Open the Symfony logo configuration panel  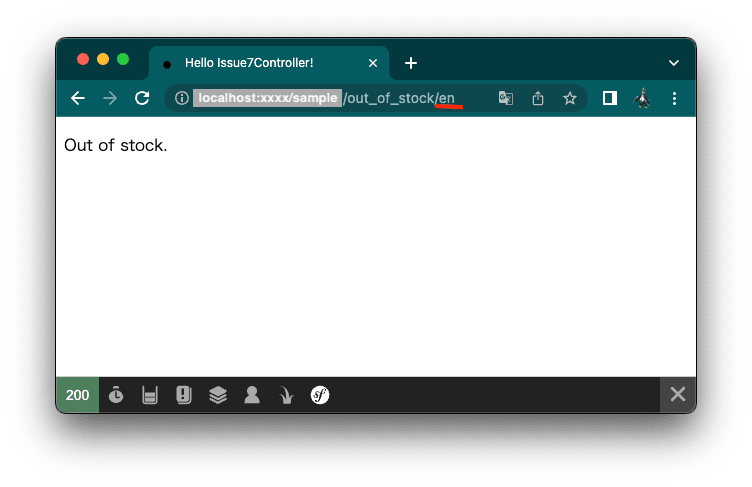320,395
